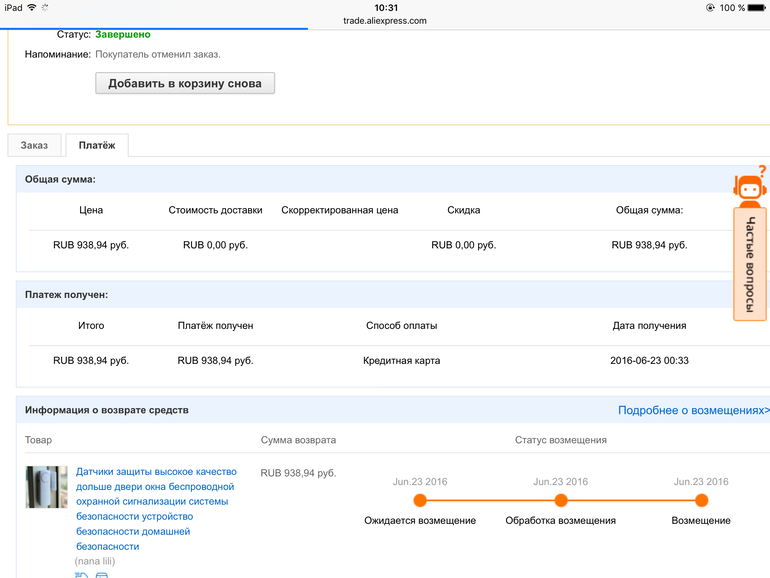Click the 'Обработка возмещения' timeline dot
This screenshot has height=578, width=770.
click(x=561, y=500)
